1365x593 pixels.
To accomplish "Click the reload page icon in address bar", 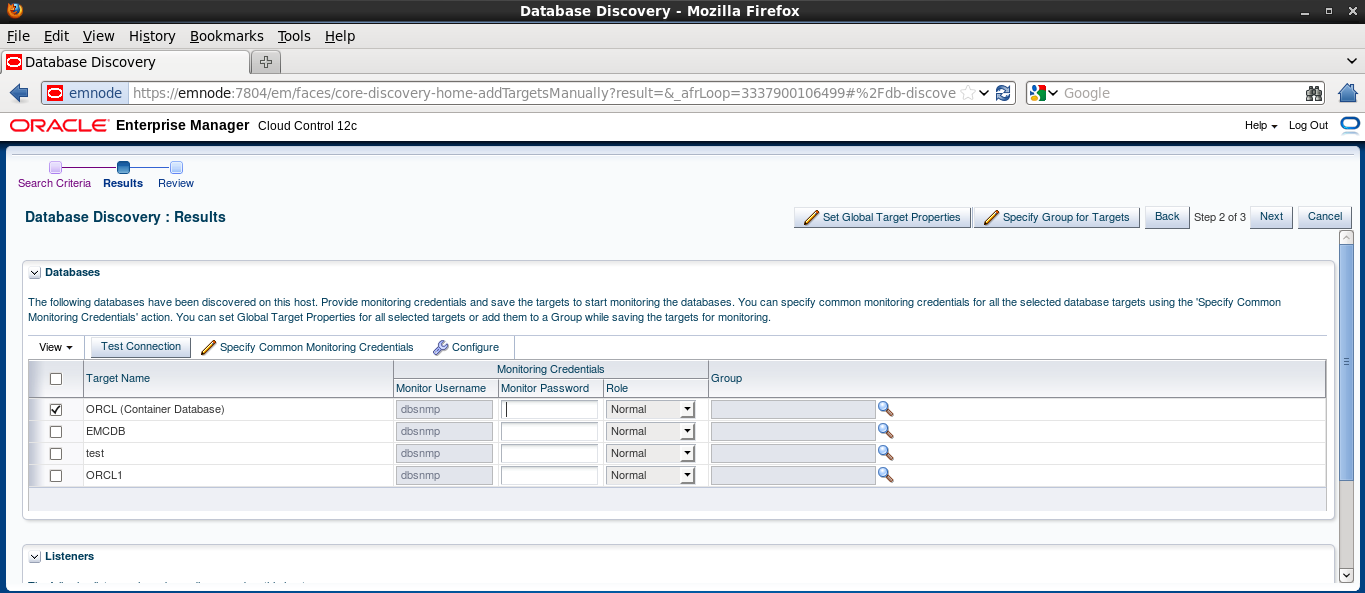I will [x=1003, y=93].
